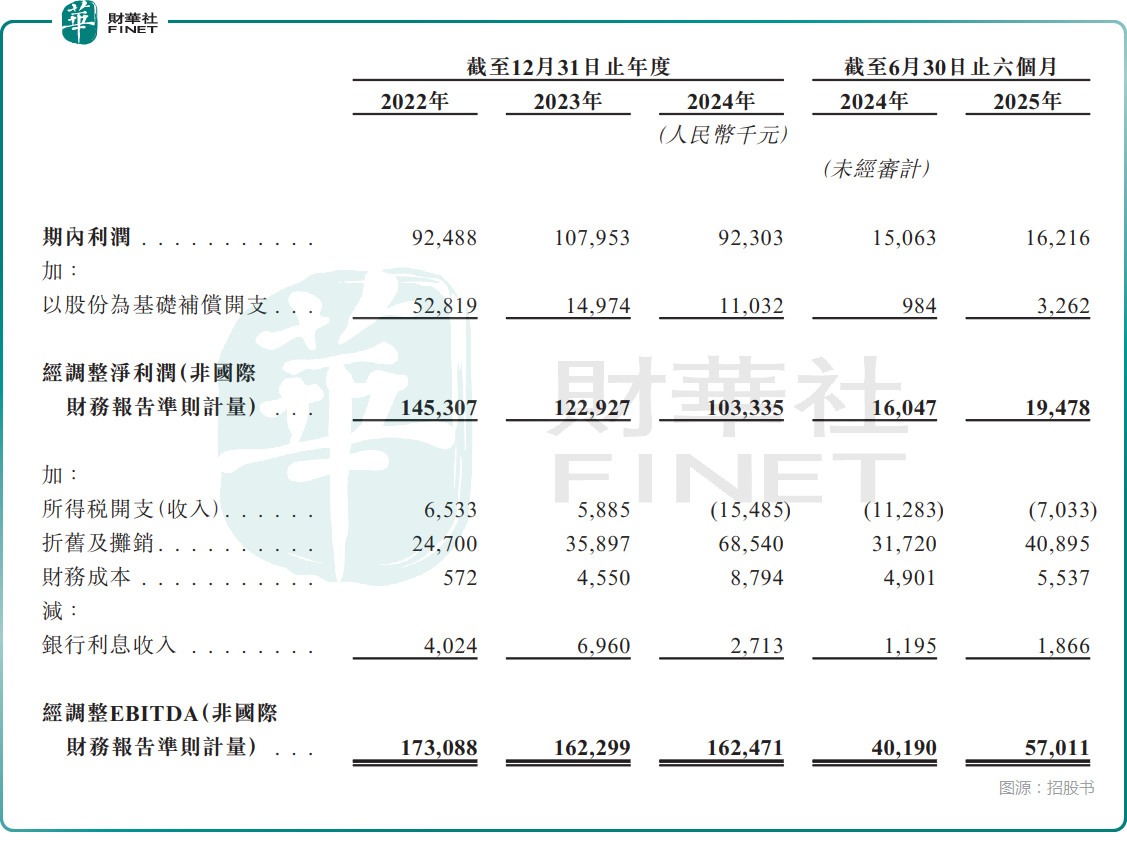Select the 52,819 share-based compensation value
This screenshot has height=852, width=1127.
coord(444,306)
